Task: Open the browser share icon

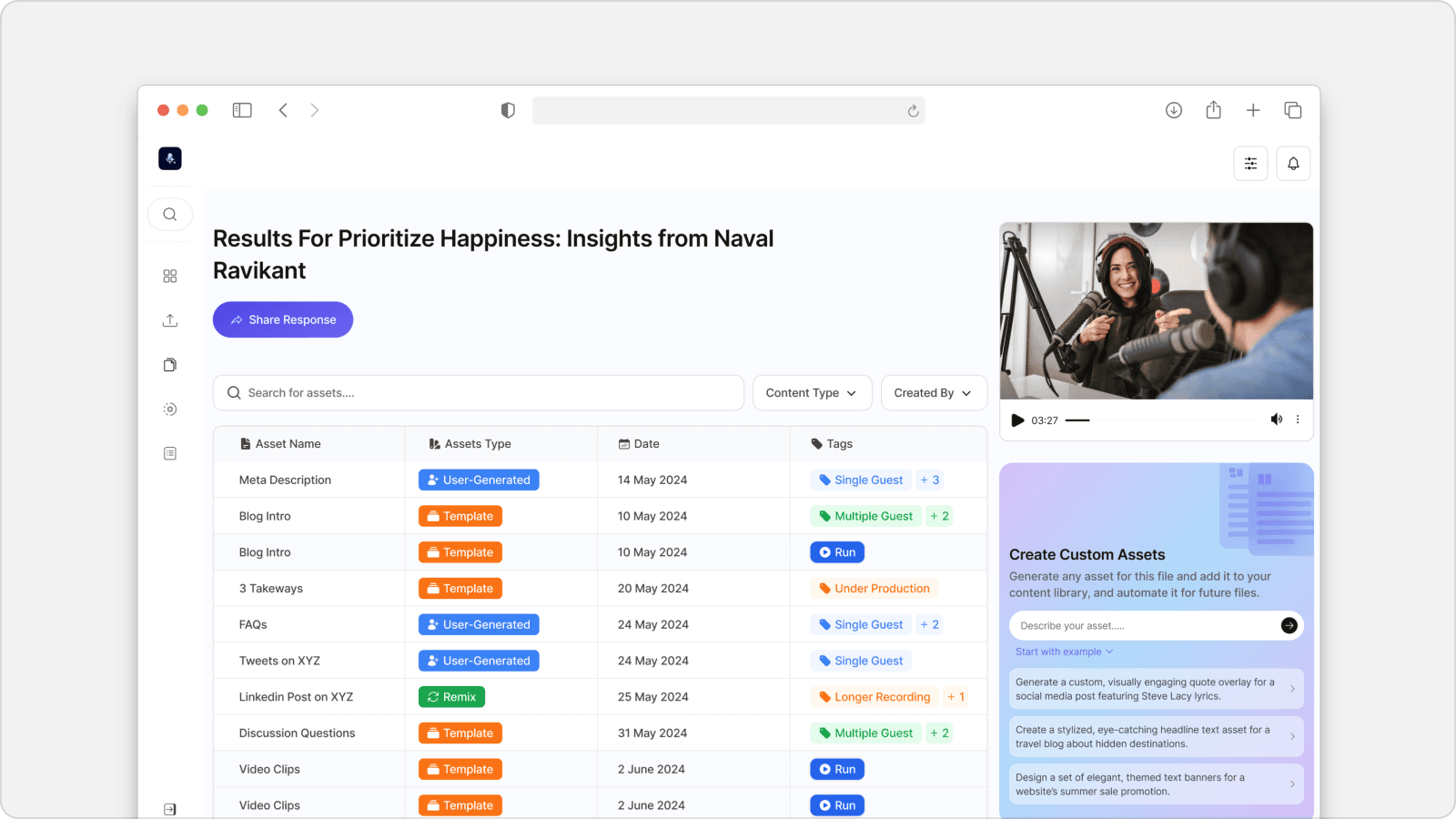Action: (x=1213, y=110)
